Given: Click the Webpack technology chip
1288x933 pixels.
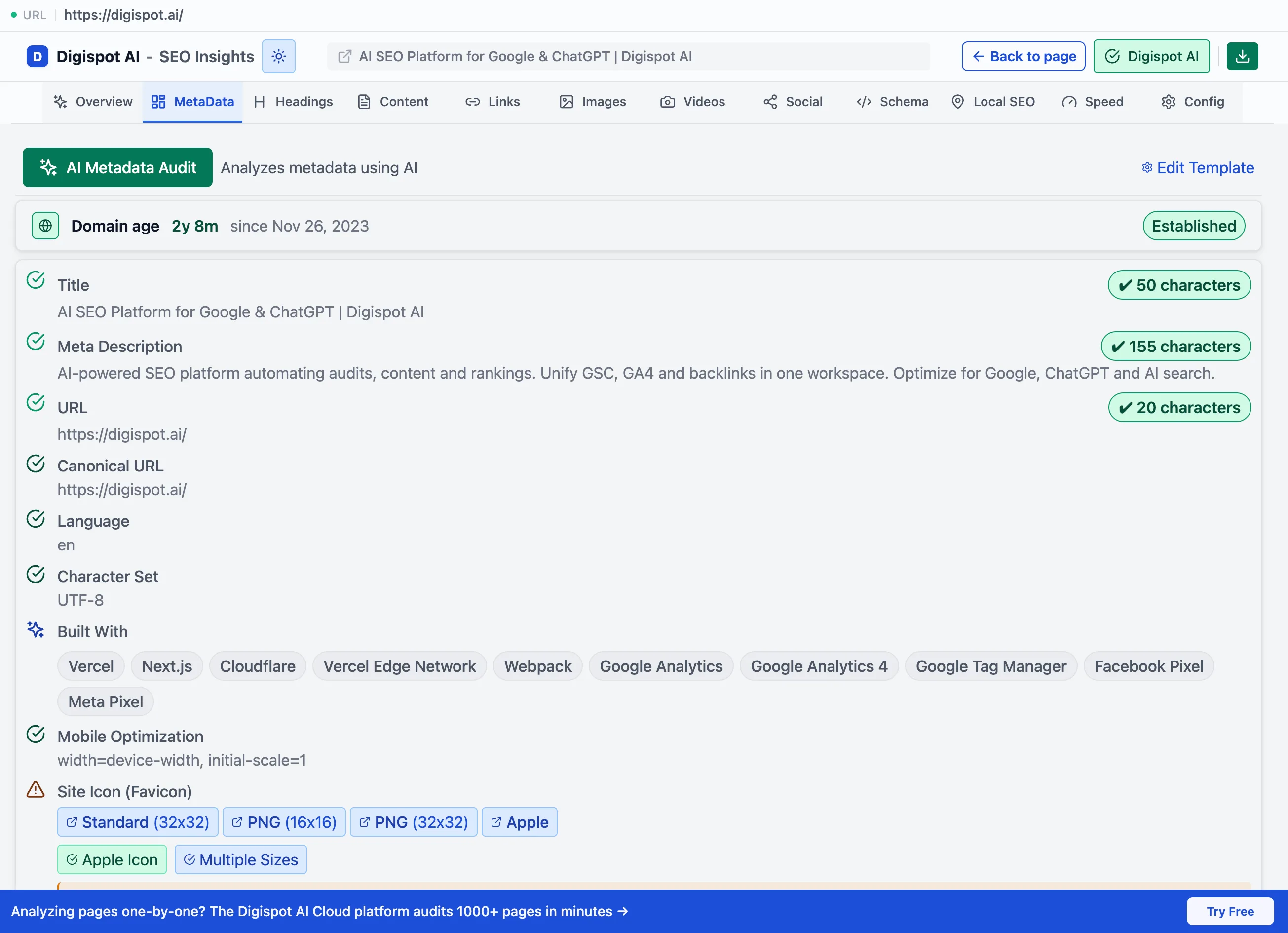Looking at the screenshot, I should pos(538,666).
